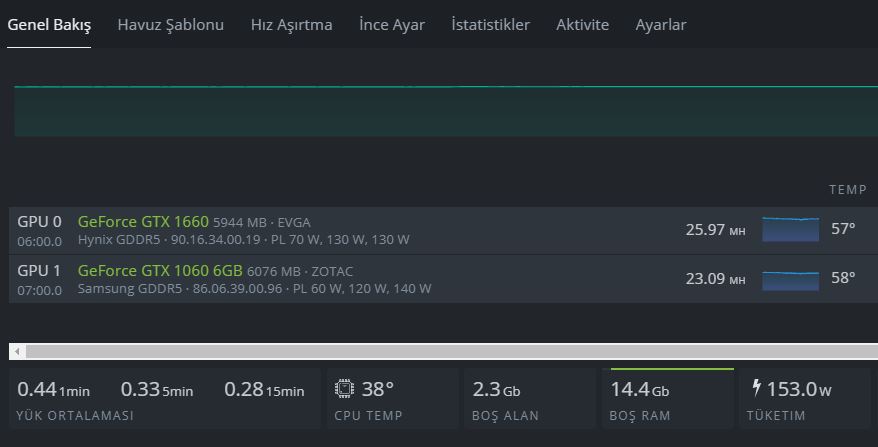Click the CPU chip icon
The width and height of the screenshot is (878, 447).
click(344, 388)
